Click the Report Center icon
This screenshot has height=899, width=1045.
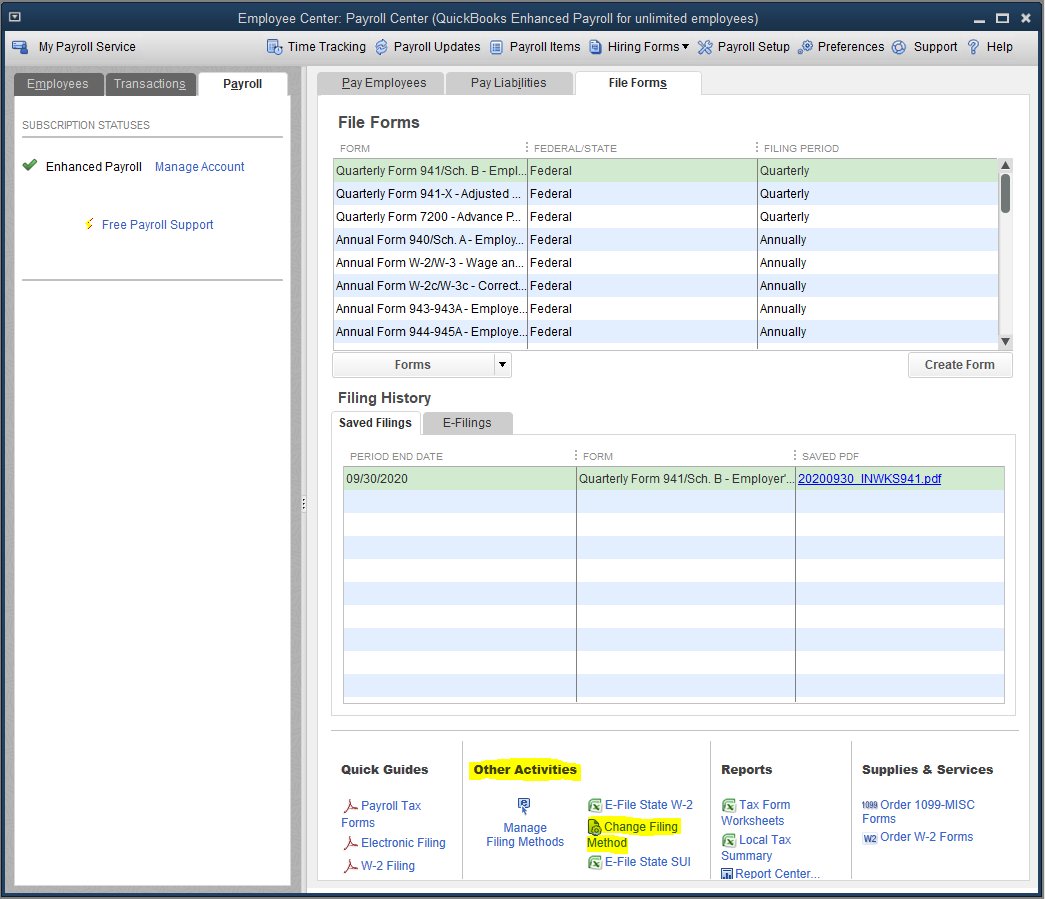pos(727,874)
